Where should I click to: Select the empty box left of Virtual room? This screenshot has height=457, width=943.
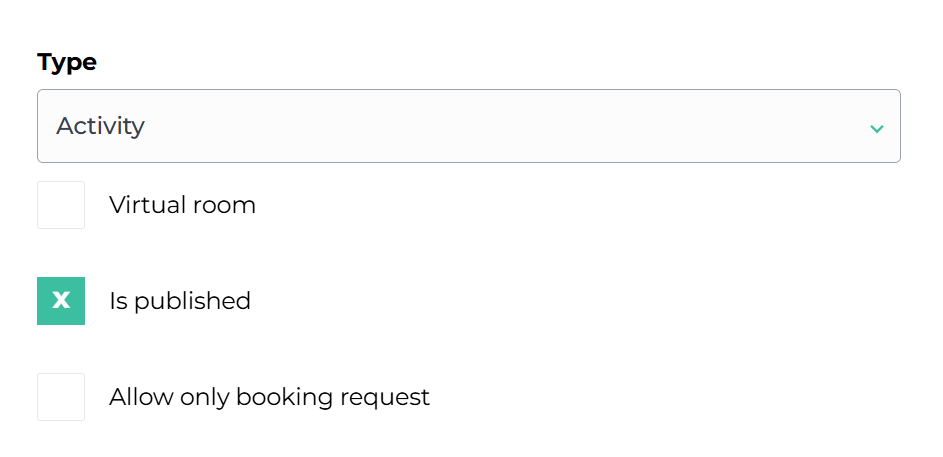coord(61,205)
